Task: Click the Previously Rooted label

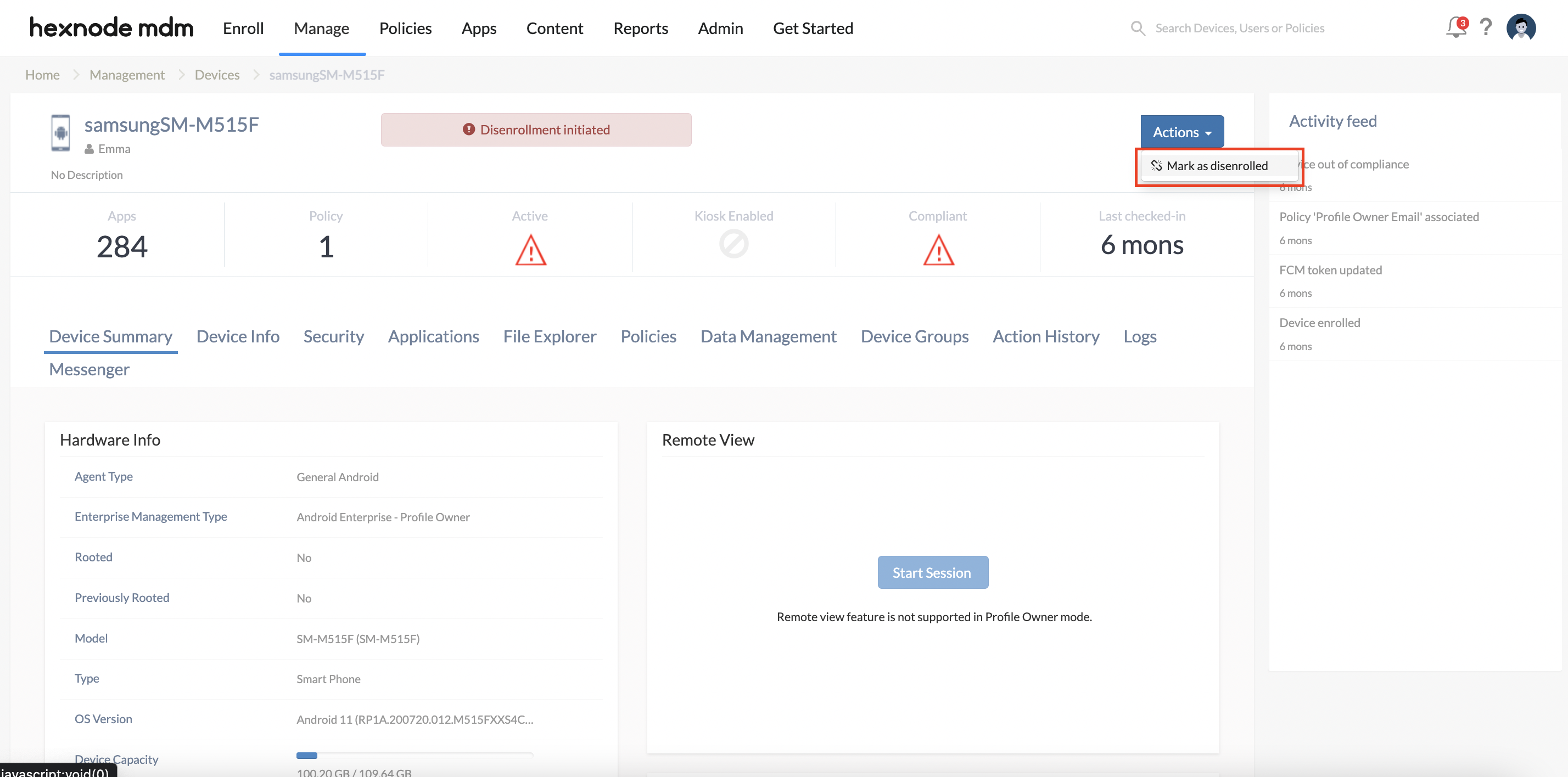Action: tap(122, 598)
